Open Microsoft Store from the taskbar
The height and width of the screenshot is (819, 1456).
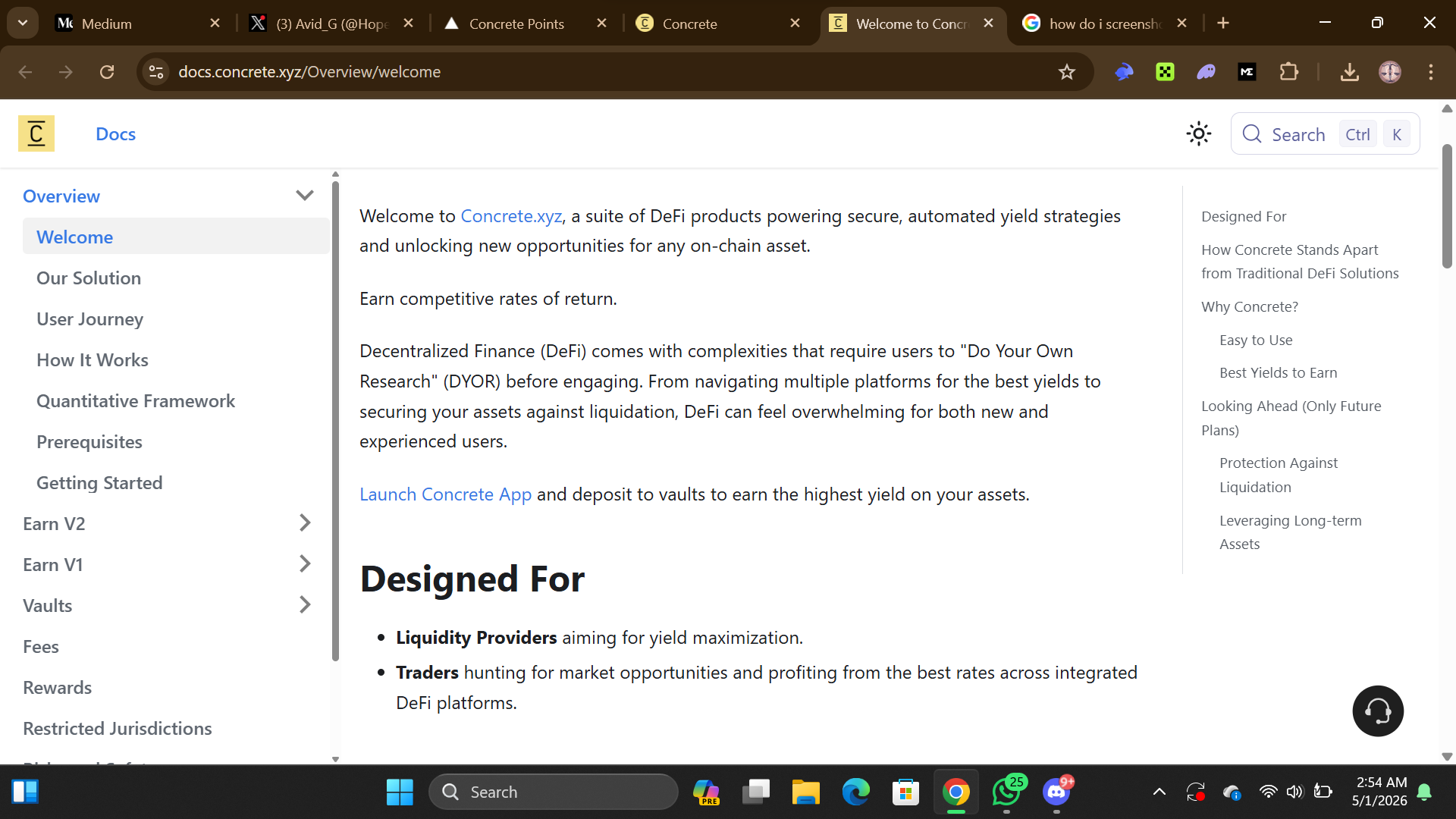906,792
